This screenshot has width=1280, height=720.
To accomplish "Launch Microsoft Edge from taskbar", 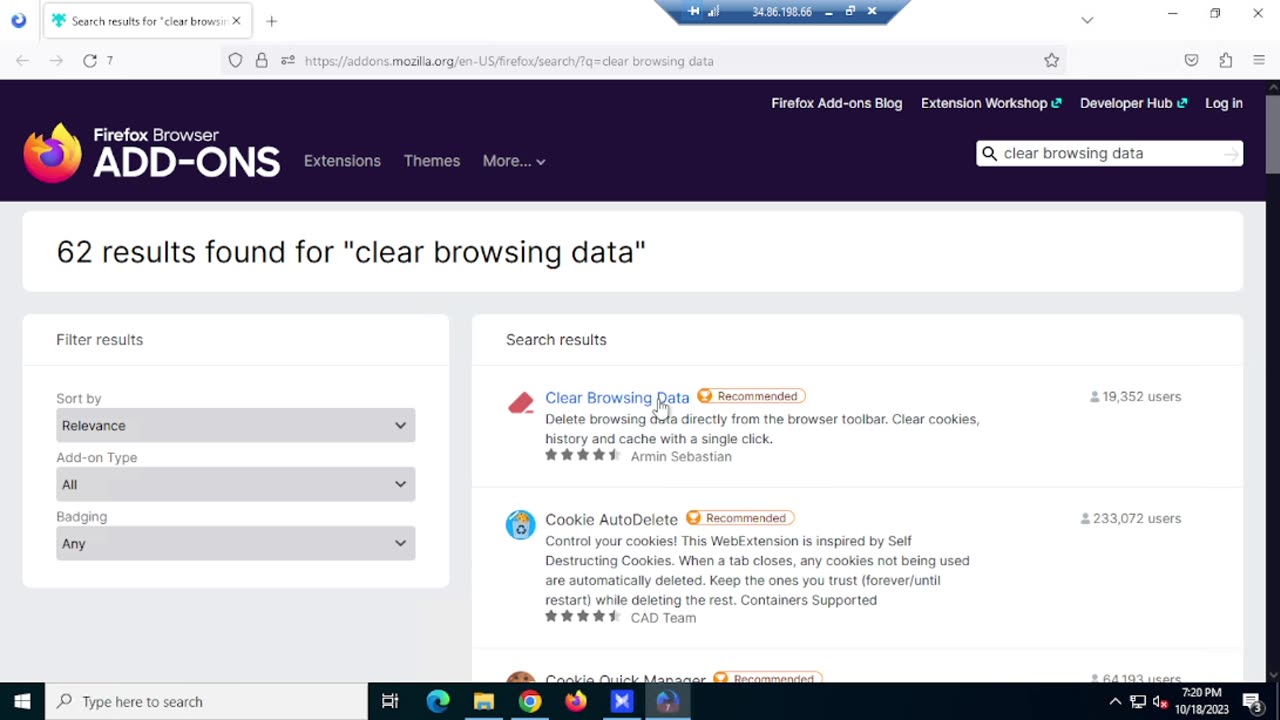I will (x=438, y=701).
